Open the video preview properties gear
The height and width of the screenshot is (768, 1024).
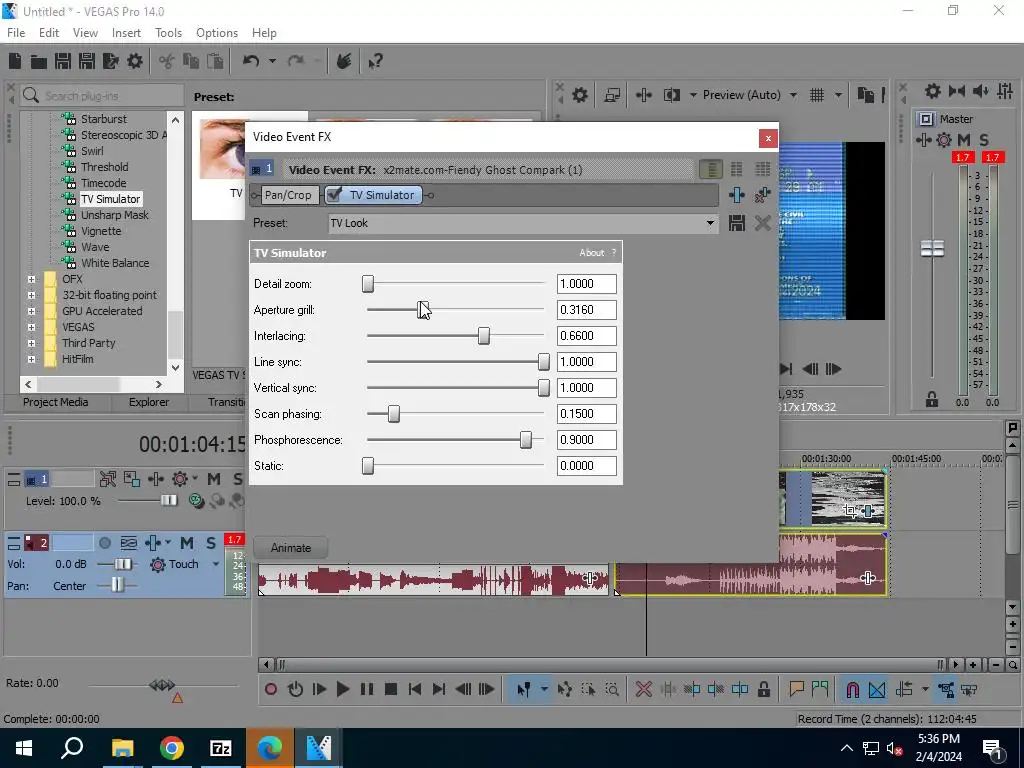click(x=579, y=95)
